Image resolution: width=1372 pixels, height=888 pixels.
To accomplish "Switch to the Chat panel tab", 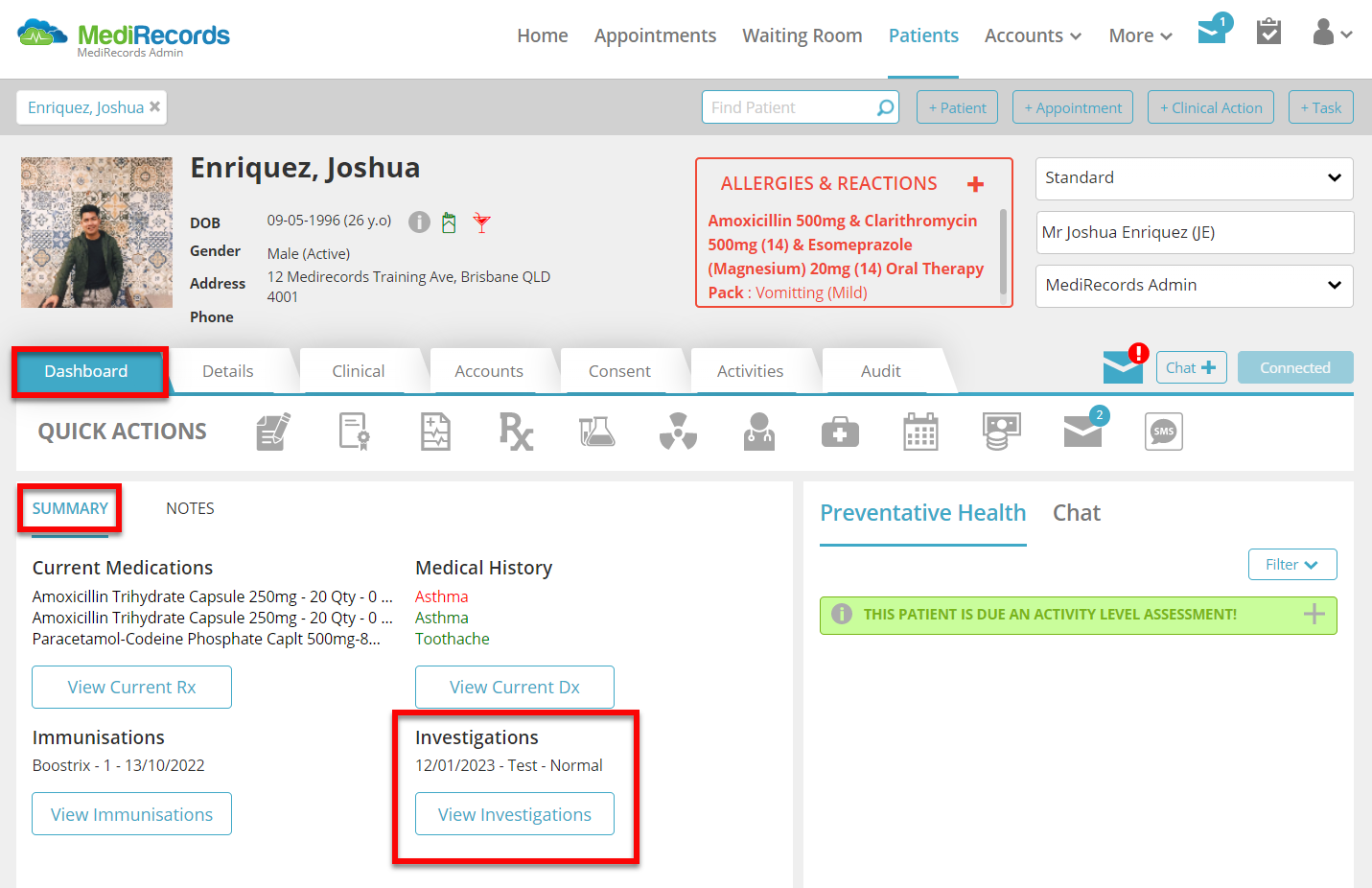I will 1077,513.
